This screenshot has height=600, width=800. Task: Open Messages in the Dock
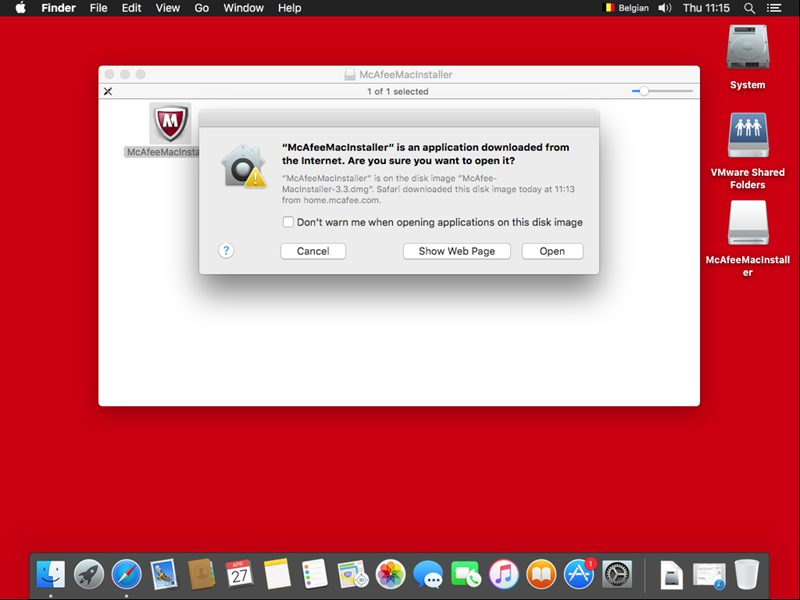tap(428, 574)
